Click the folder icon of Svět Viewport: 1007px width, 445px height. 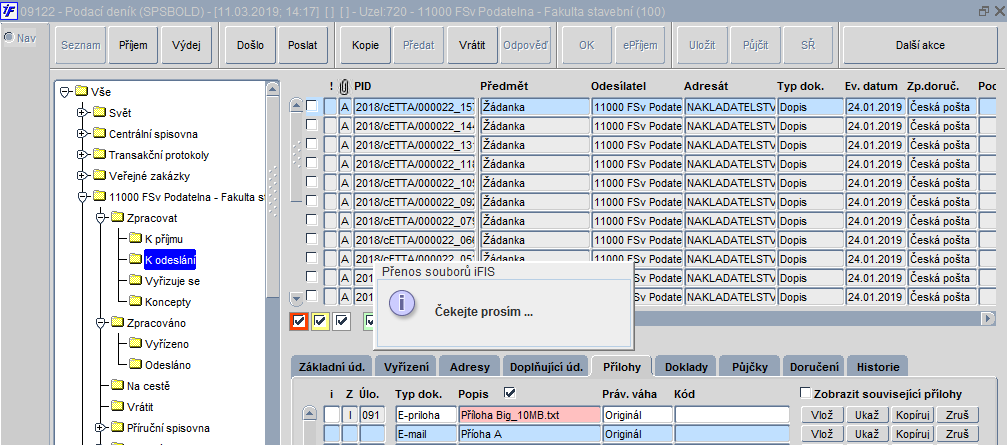coord(99,113)
